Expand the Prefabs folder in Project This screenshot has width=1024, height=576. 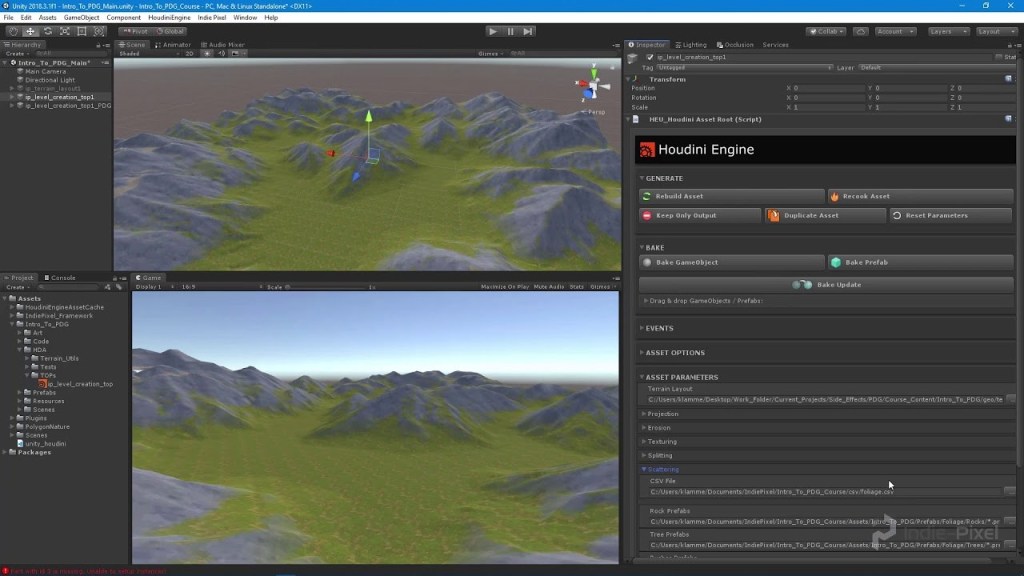point(20,392)
